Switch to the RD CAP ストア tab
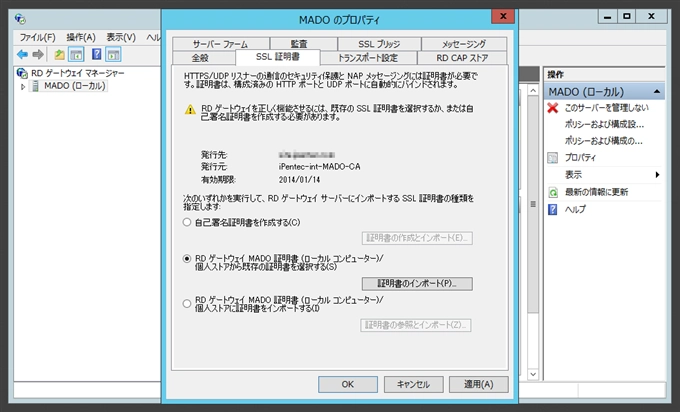 (462, 58)
